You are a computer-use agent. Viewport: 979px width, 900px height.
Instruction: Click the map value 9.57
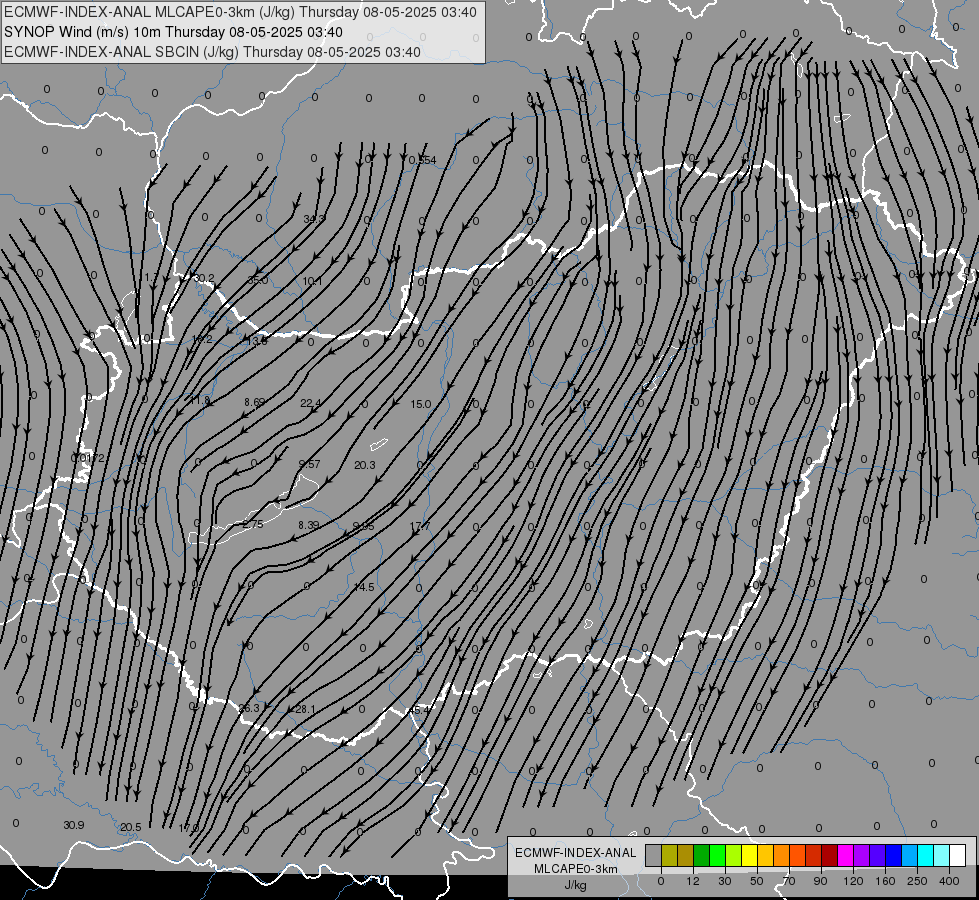tap(310, 464)
